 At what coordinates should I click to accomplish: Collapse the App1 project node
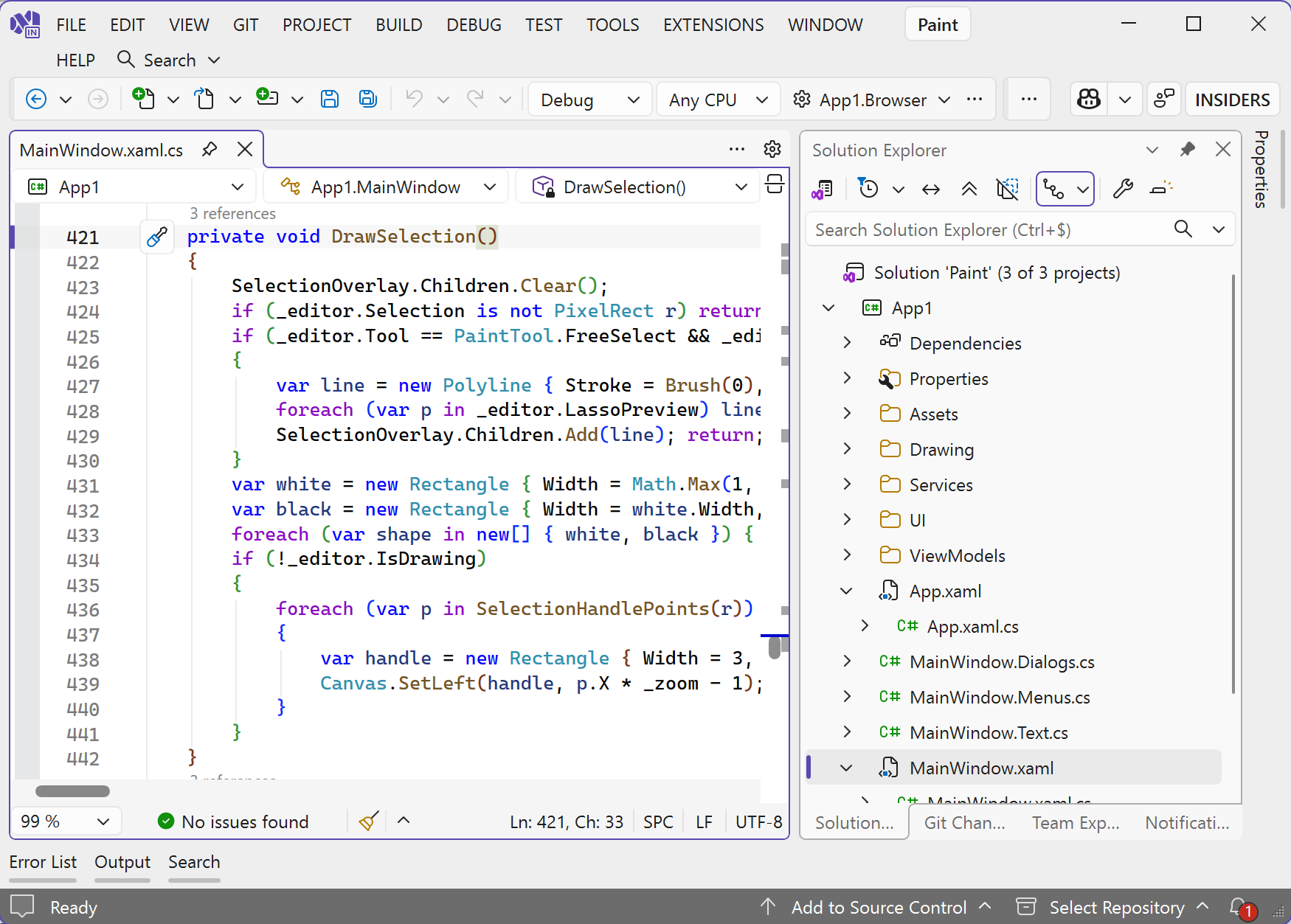coord(828,308)
